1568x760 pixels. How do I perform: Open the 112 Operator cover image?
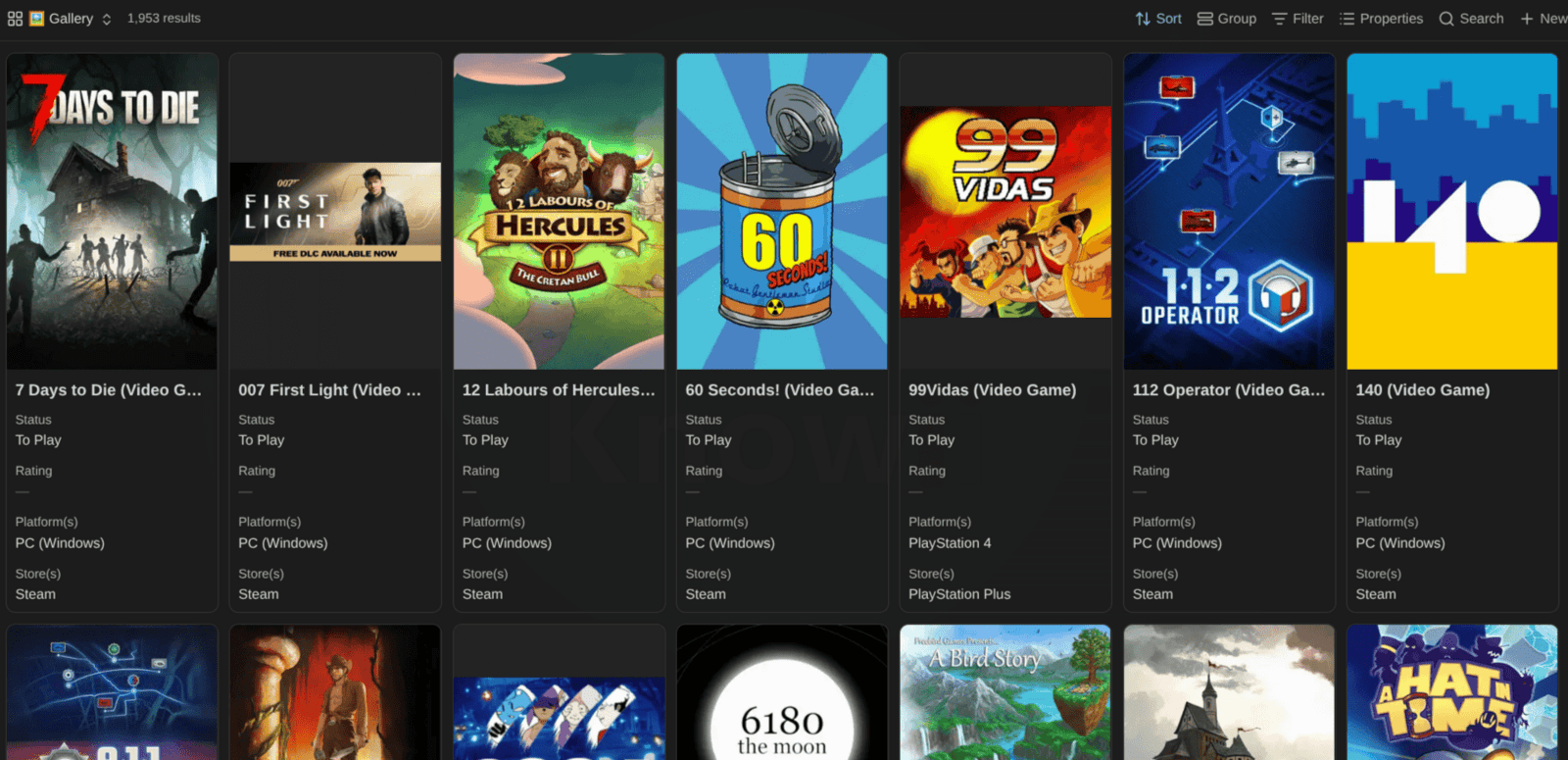pos(1229,212)
